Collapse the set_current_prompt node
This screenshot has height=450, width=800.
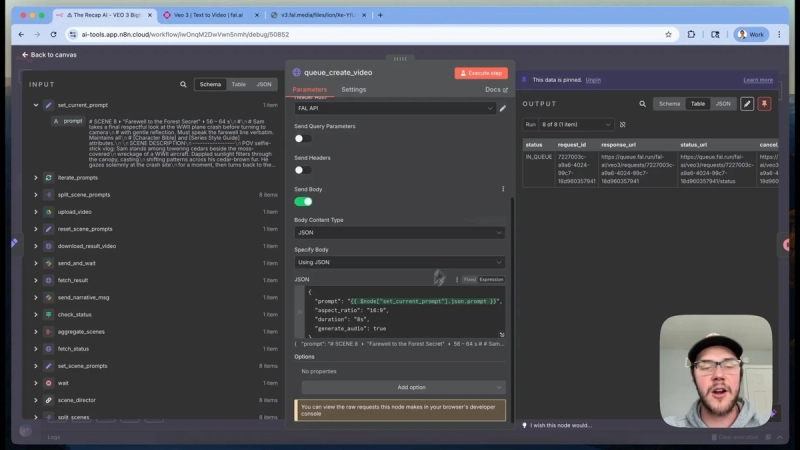[x=36, y=105]
